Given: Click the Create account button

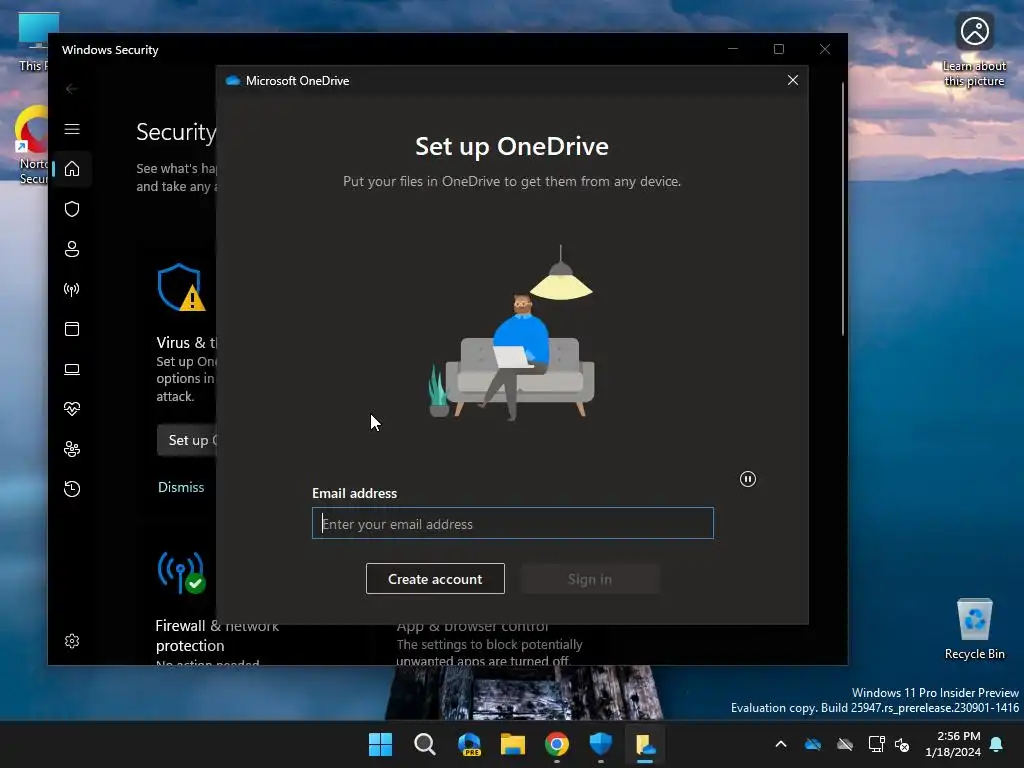Looking at the screenshot, I should [435, 579].
